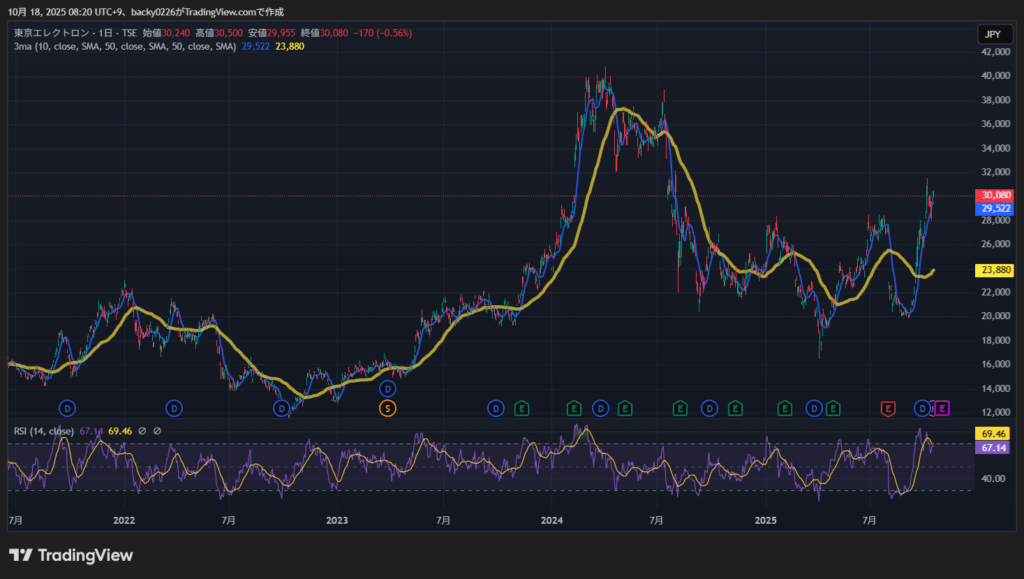Click the yellow 23,880 moving average label
1024x579 pixels.
996,270
